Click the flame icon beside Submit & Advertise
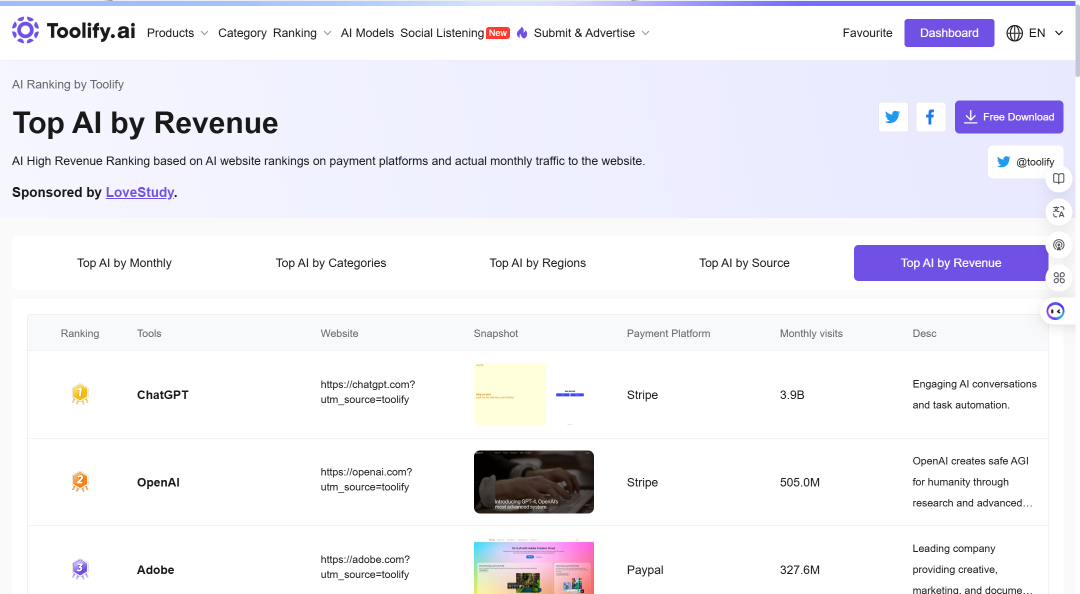The image size is (1080, 594). coord(522,33)
